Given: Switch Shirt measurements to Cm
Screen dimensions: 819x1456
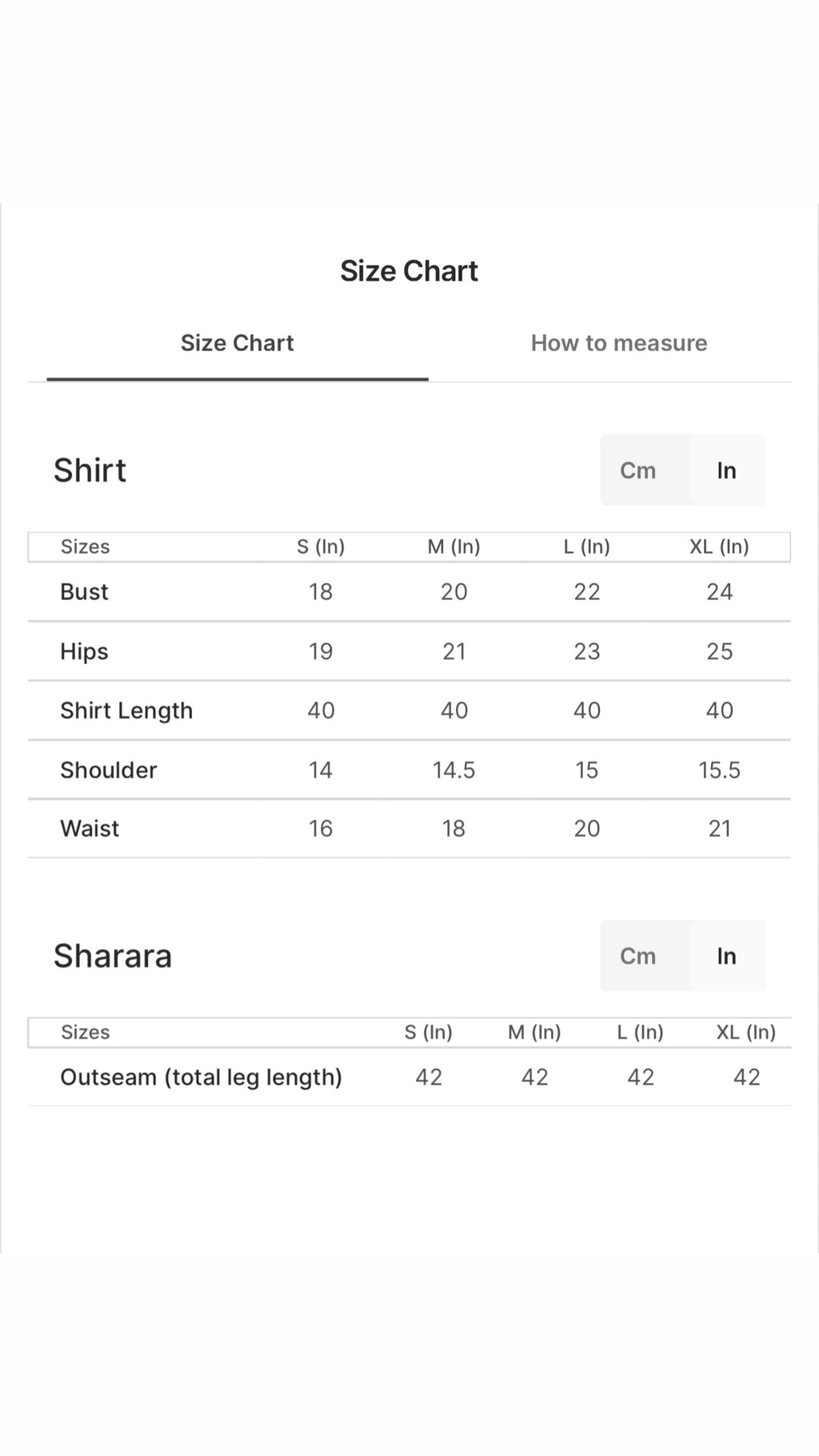Looking at the screenshot, I should point(637,470).
